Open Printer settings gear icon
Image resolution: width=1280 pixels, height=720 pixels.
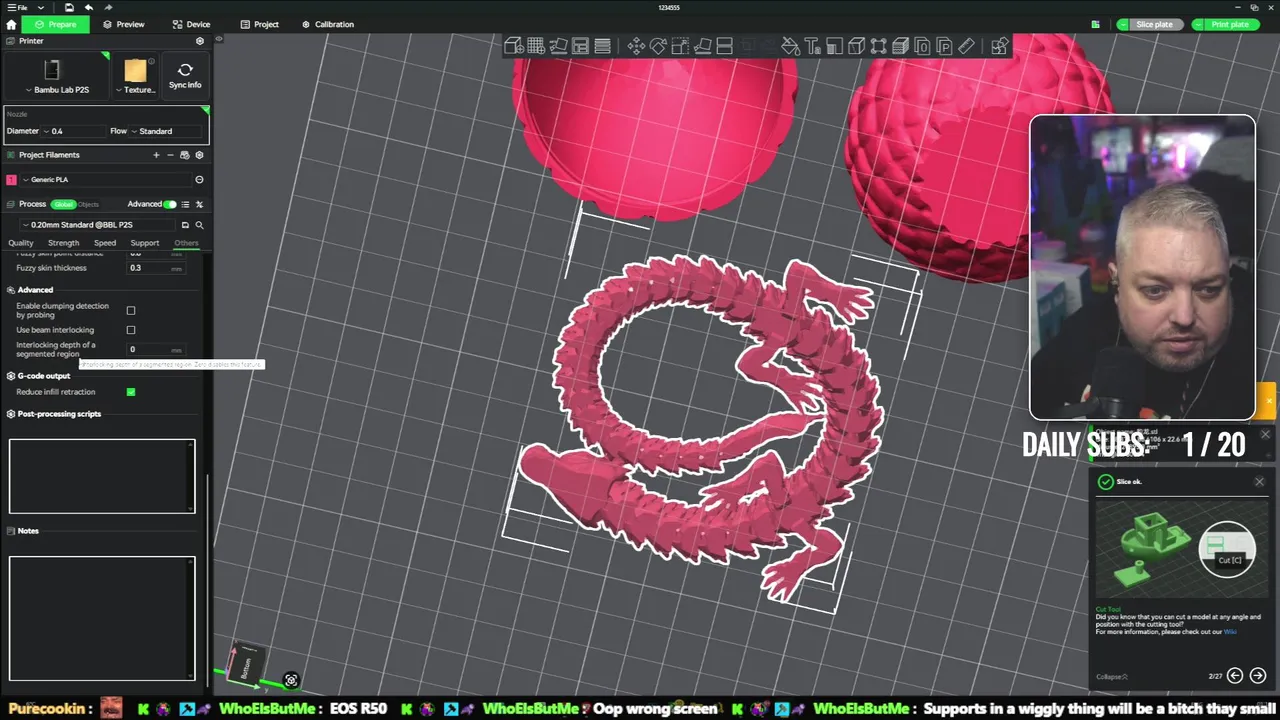[199, 41]
